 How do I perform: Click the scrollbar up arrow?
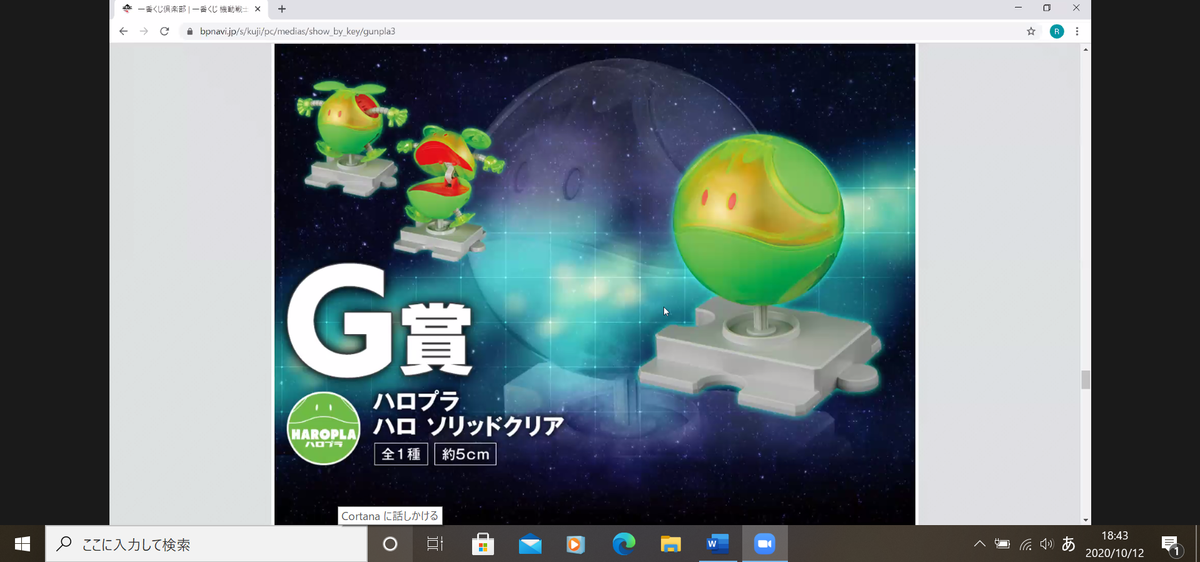tap(1085, 49)
